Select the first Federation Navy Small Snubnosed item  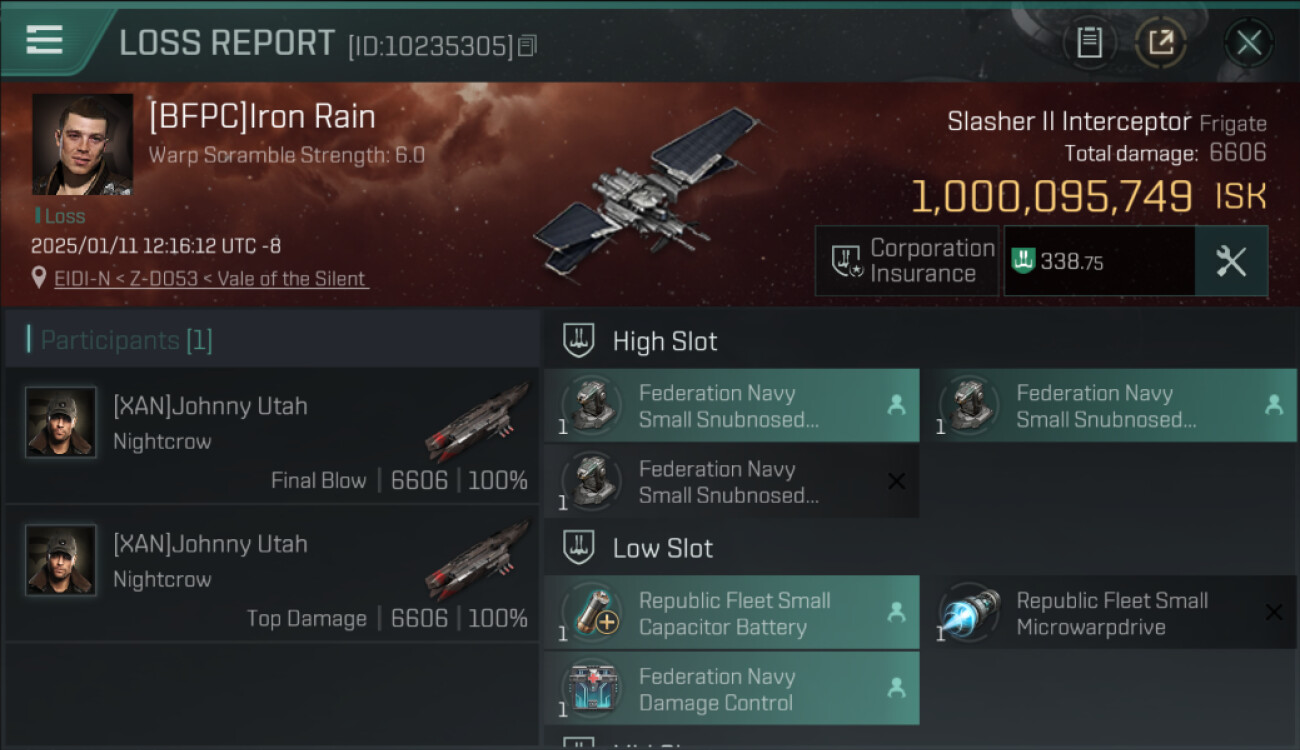pyautogui.click(x=731, y=406)
